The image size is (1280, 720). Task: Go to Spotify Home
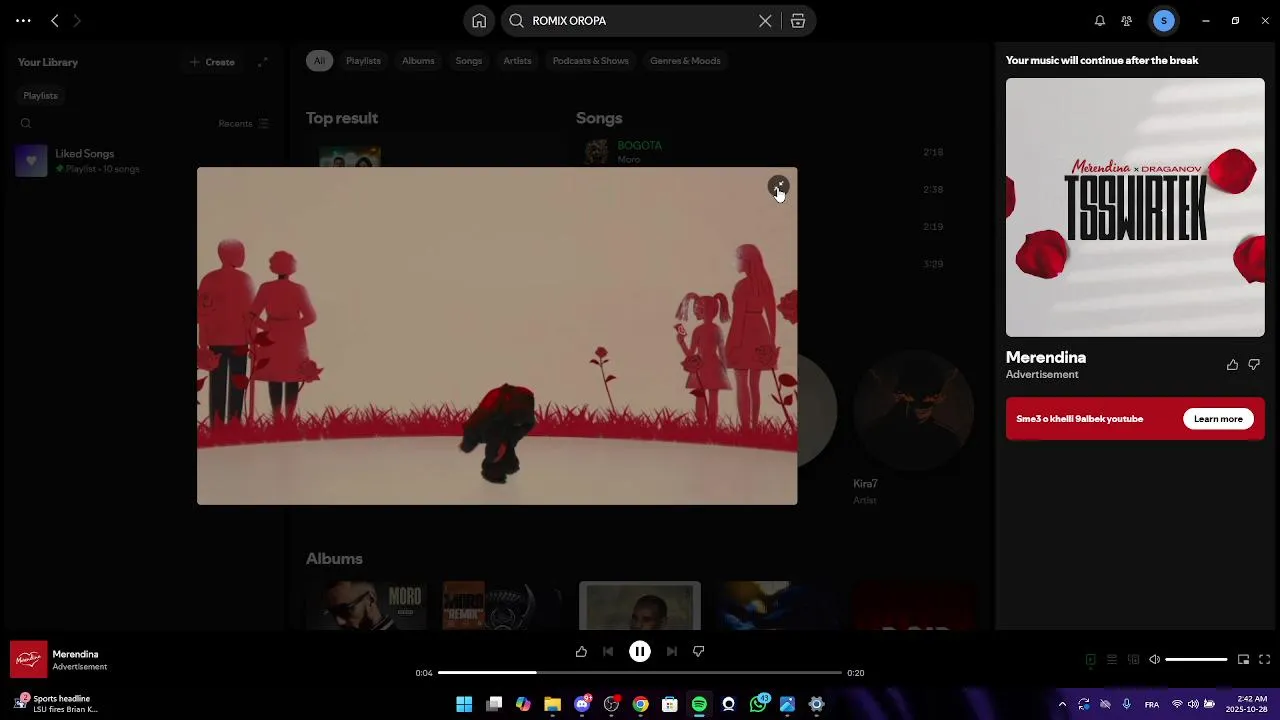[x=479, y=21]
